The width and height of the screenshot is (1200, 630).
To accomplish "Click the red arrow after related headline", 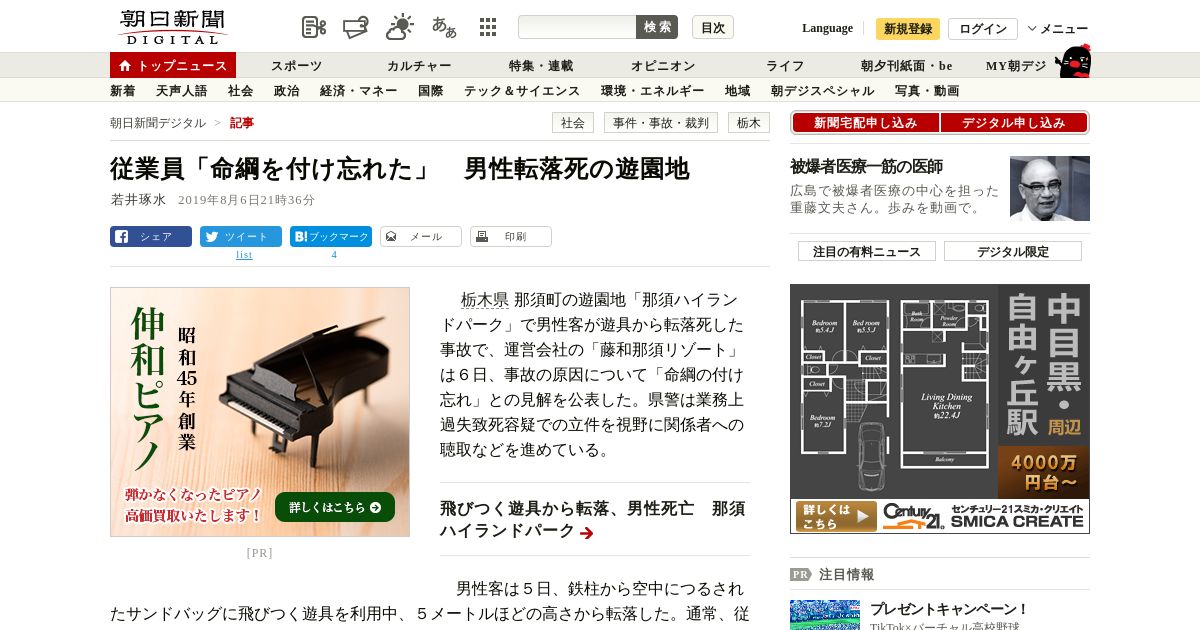I will (587, 533).
